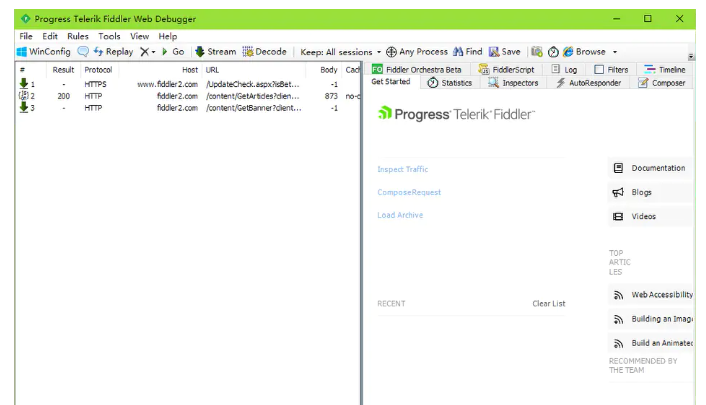Sort sessions by Result column header
This screenshot has height=405, width=706.
pos(63,70)
